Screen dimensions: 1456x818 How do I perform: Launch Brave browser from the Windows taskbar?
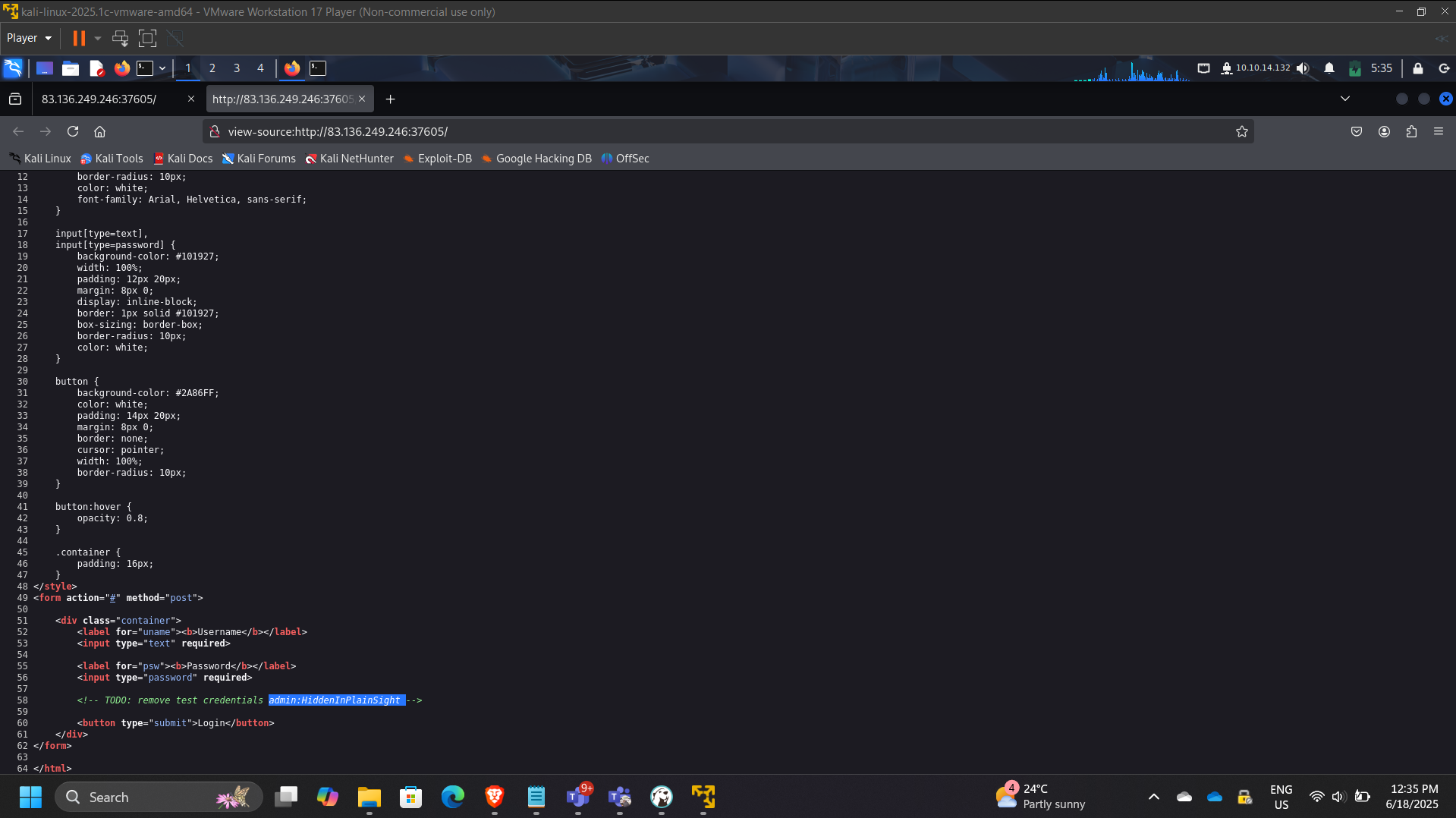coord(494,797)
